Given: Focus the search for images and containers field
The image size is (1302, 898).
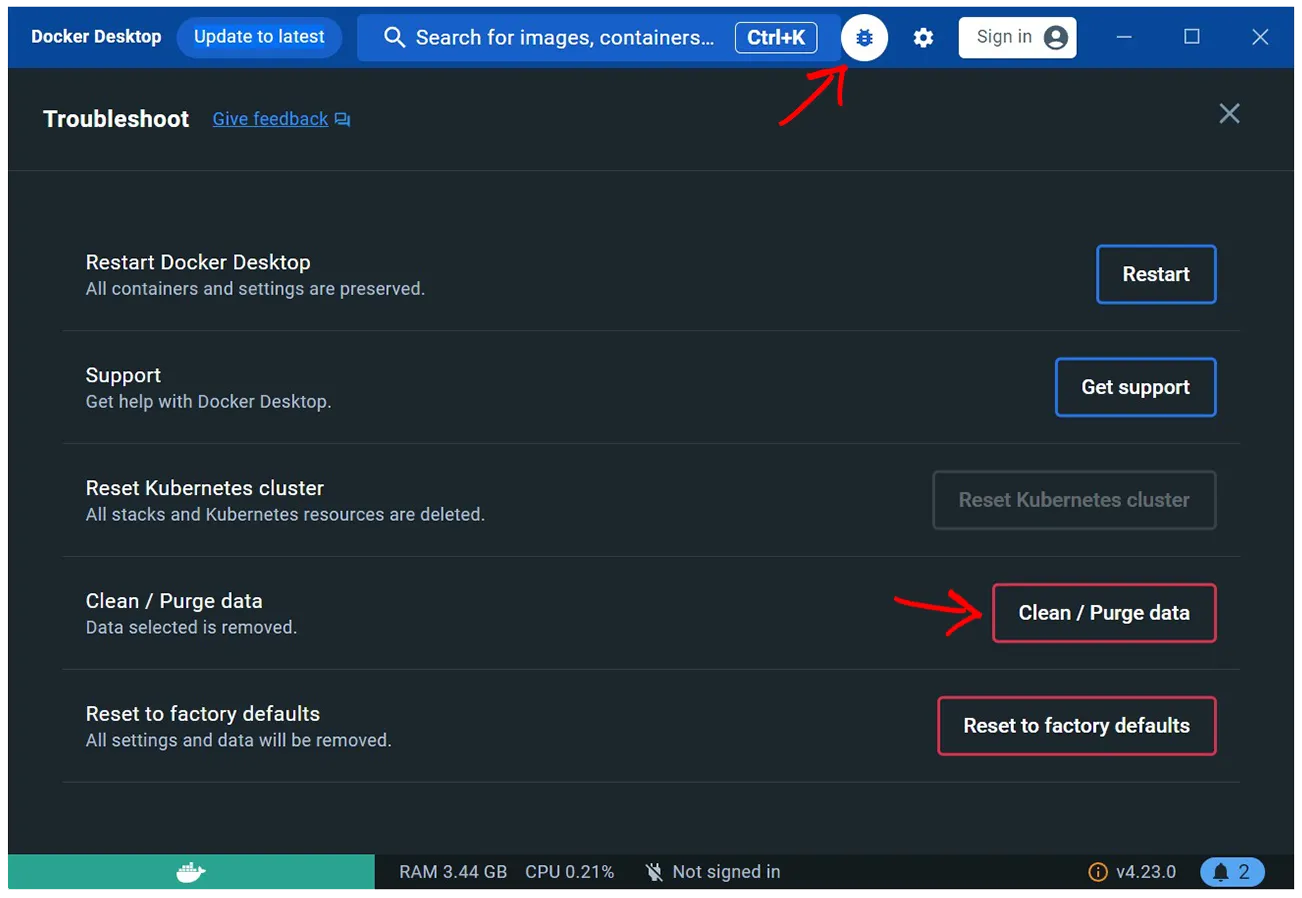Looking at the screenshot, I should click(x=598, y=38).
